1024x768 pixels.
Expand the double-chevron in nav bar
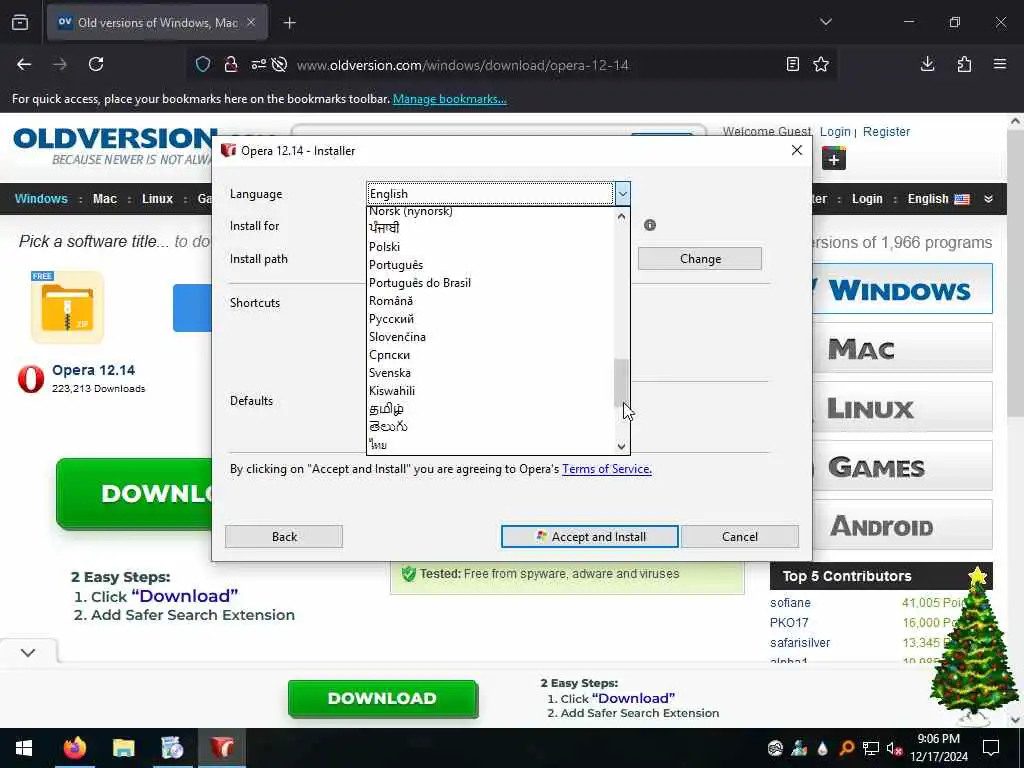989,199
